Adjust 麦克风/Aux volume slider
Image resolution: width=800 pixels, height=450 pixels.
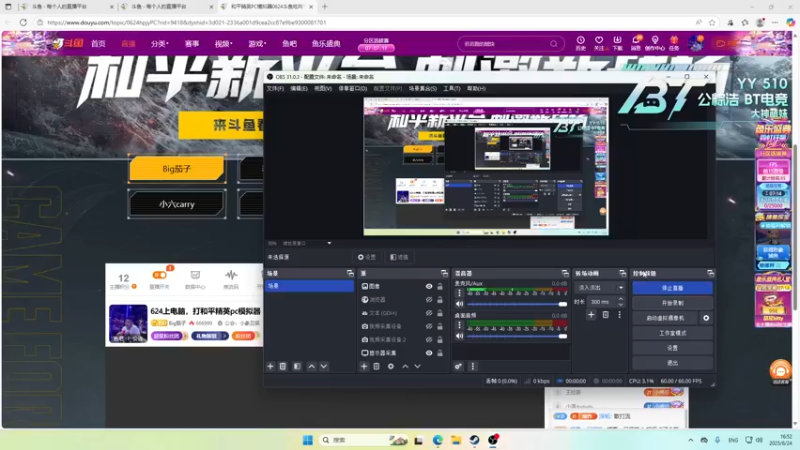point(517,304)
